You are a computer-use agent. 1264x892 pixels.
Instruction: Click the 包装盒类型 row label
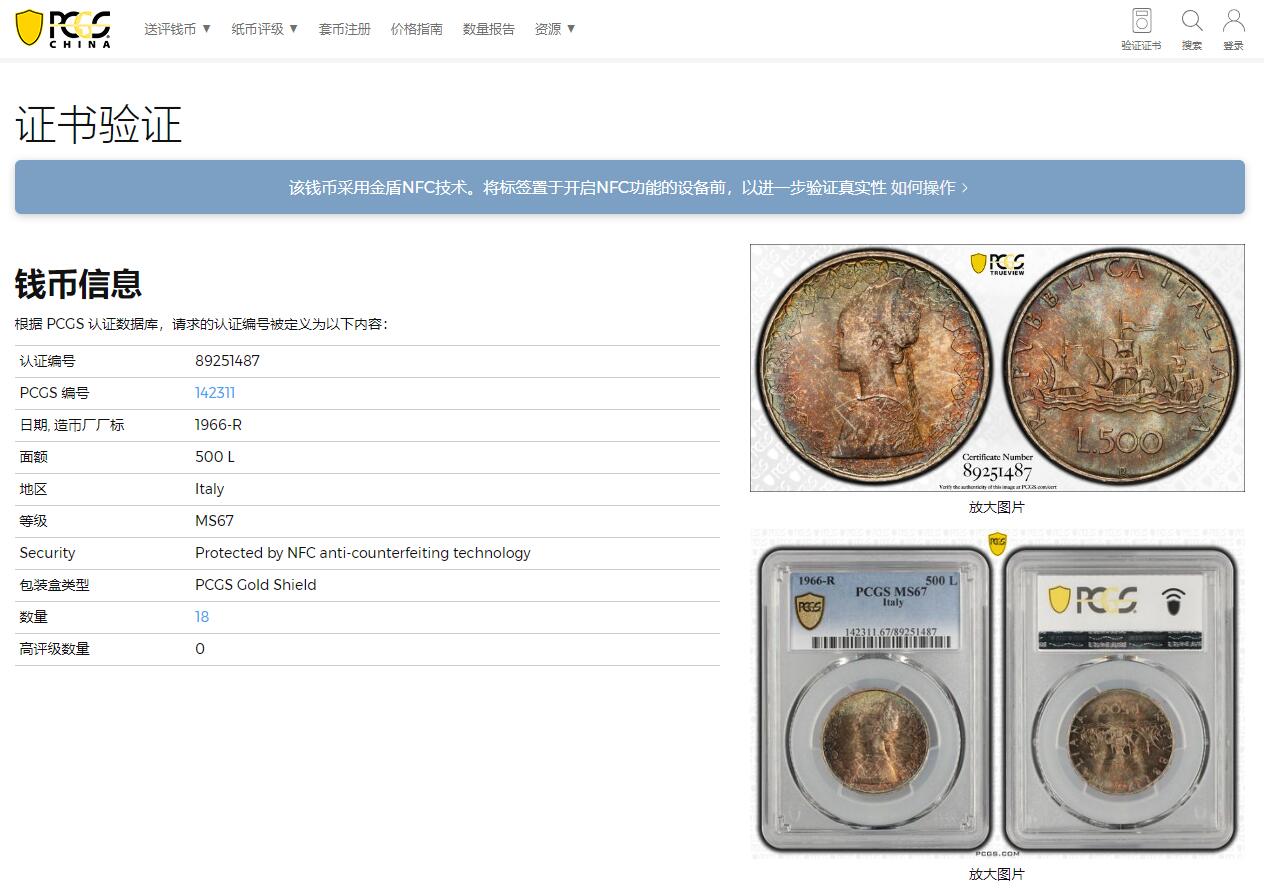coord(54,585)
